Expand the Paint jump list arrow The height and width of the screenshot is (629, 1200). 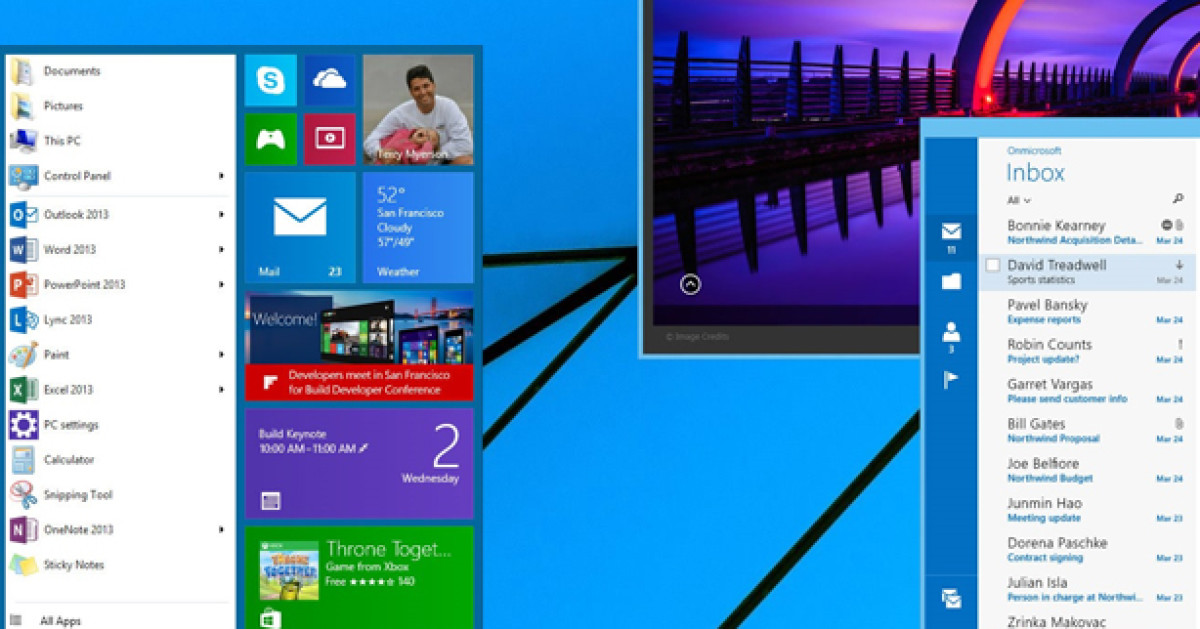tap(221, 355)
